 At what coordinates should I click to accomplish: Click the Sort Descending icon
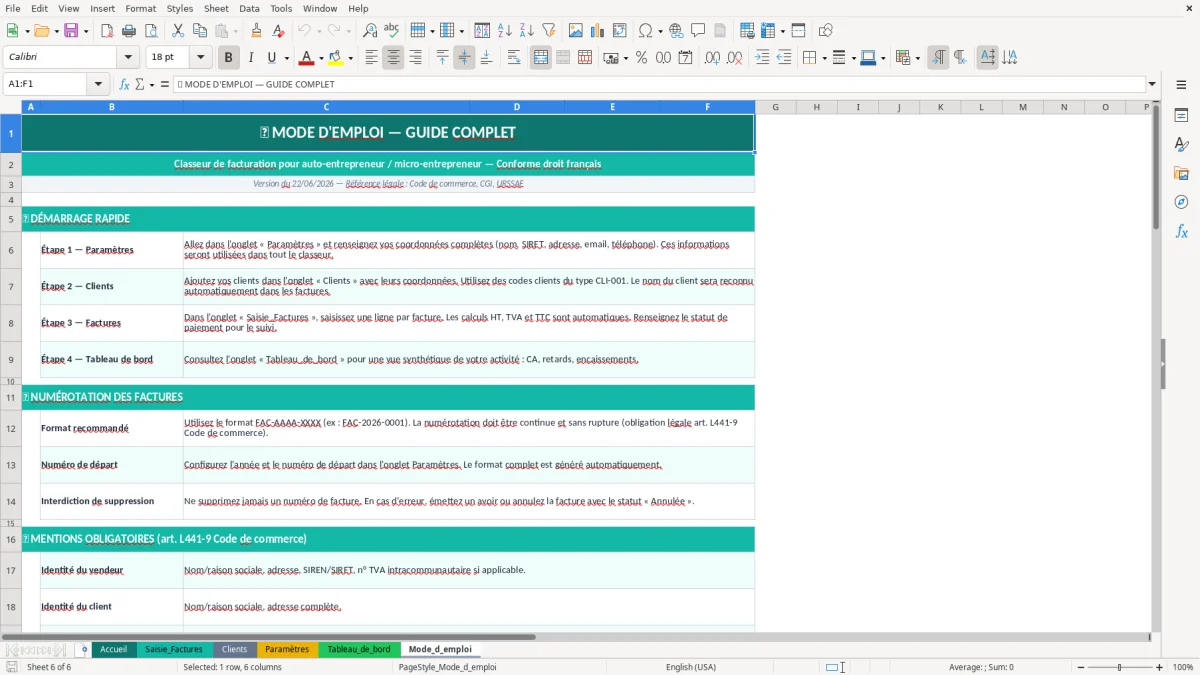point(526,31)
